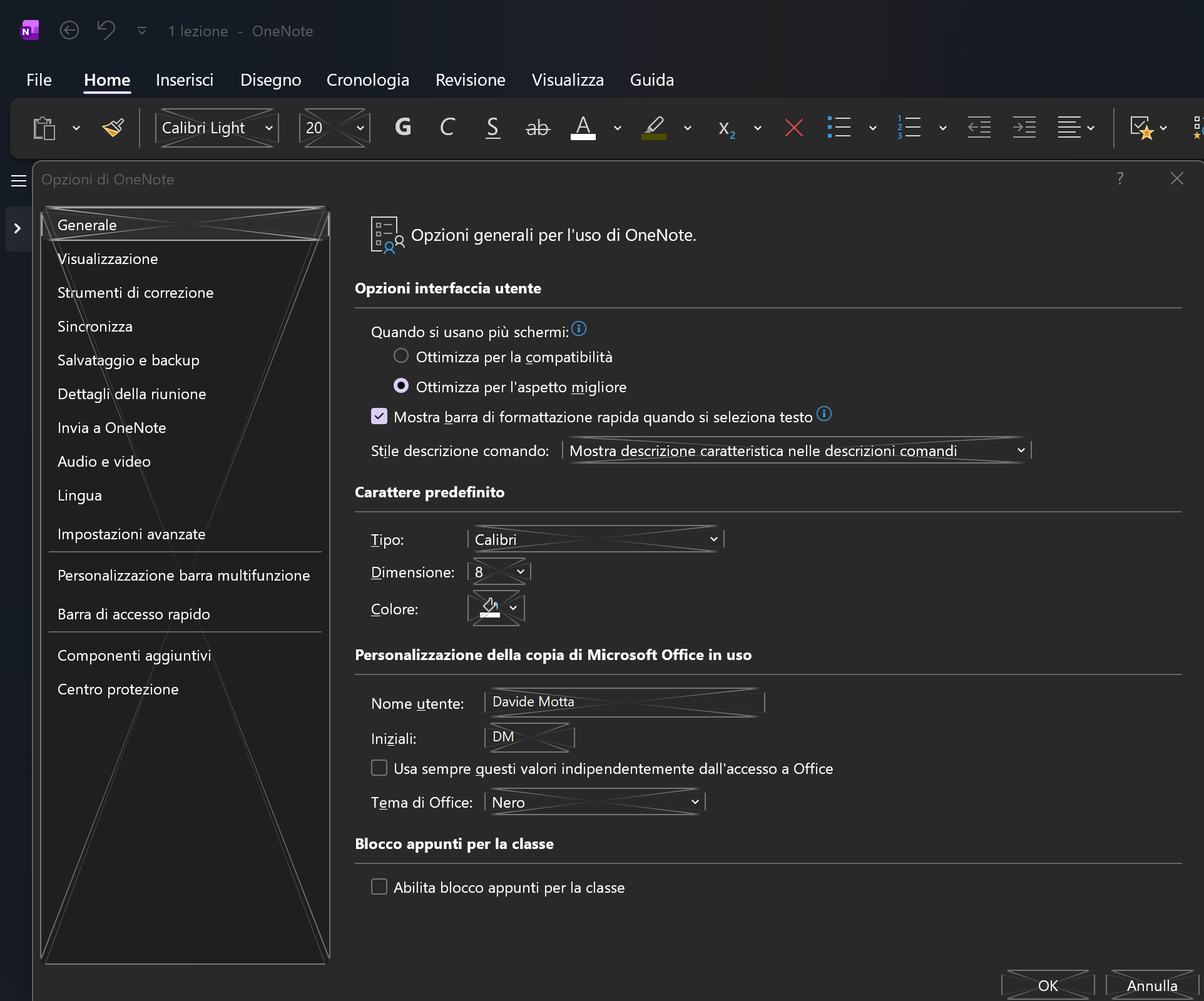The width and height of the screenshot is (1204, 1001).
Task: Increase indent icon in ribbon
Action: click(1024, 128)
